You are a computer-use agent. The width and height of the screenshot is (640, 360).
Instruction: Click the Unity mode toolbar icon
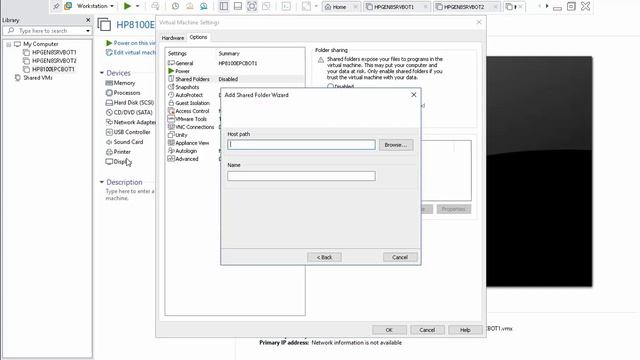tap(266, 6)
